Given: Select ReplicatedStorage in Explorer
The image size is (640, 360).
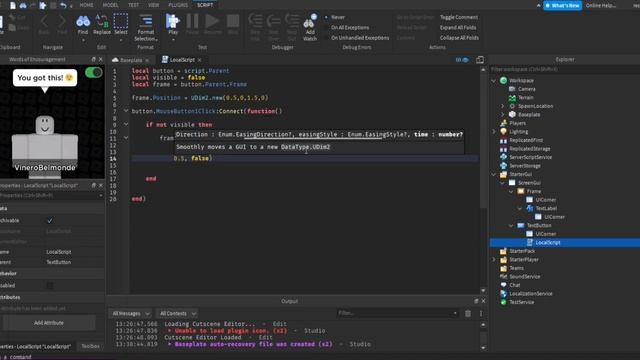Looking at the screenshot, I should pos(530,149).
